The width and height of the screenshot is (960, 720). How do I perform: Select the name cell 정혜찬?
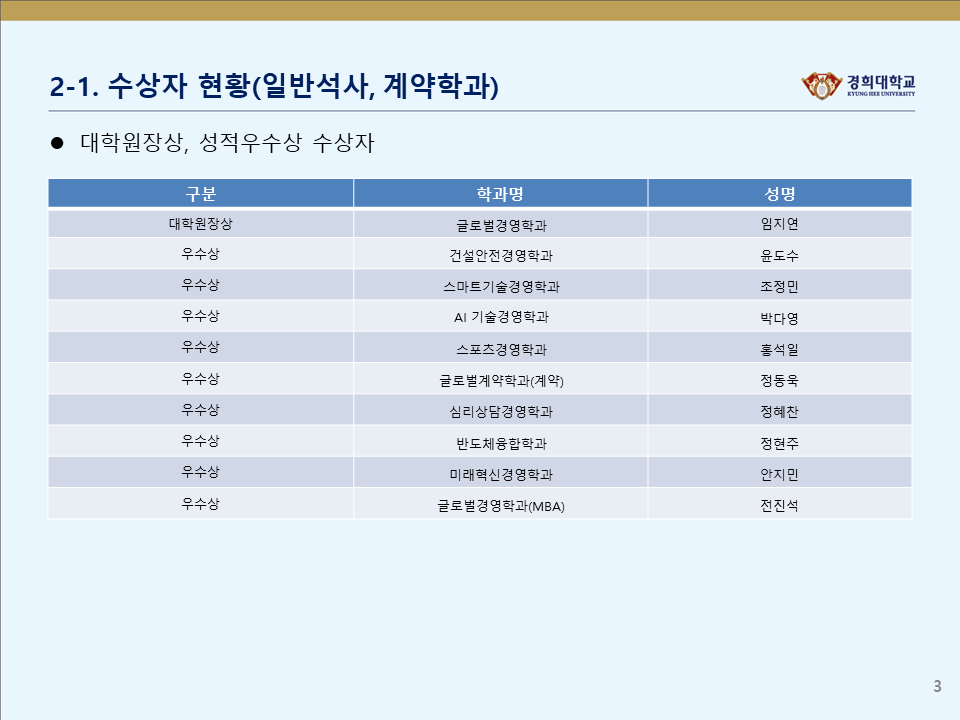click(x=779, y=412)
